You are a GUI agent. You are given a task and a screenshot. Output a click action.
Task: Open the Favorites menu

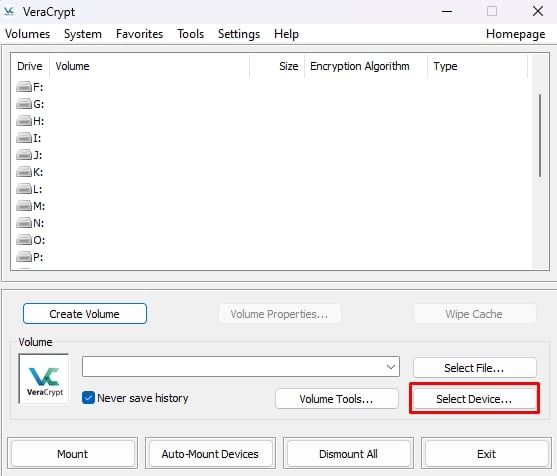point(139,34)
